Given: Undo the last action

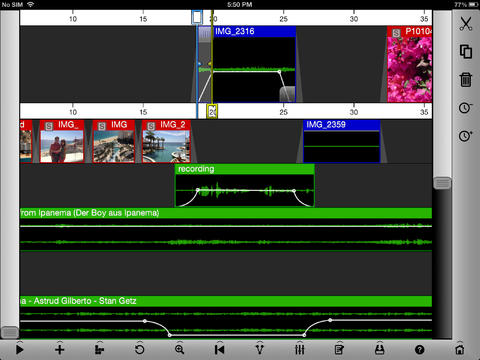Looking at the screenshot, I should pos(140,350).
